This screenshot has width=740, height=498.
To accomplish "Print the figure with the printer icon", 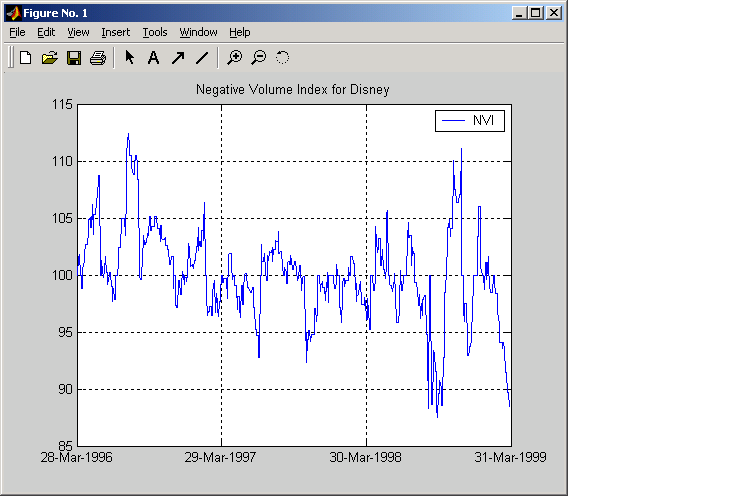I will tap(98, 58).
